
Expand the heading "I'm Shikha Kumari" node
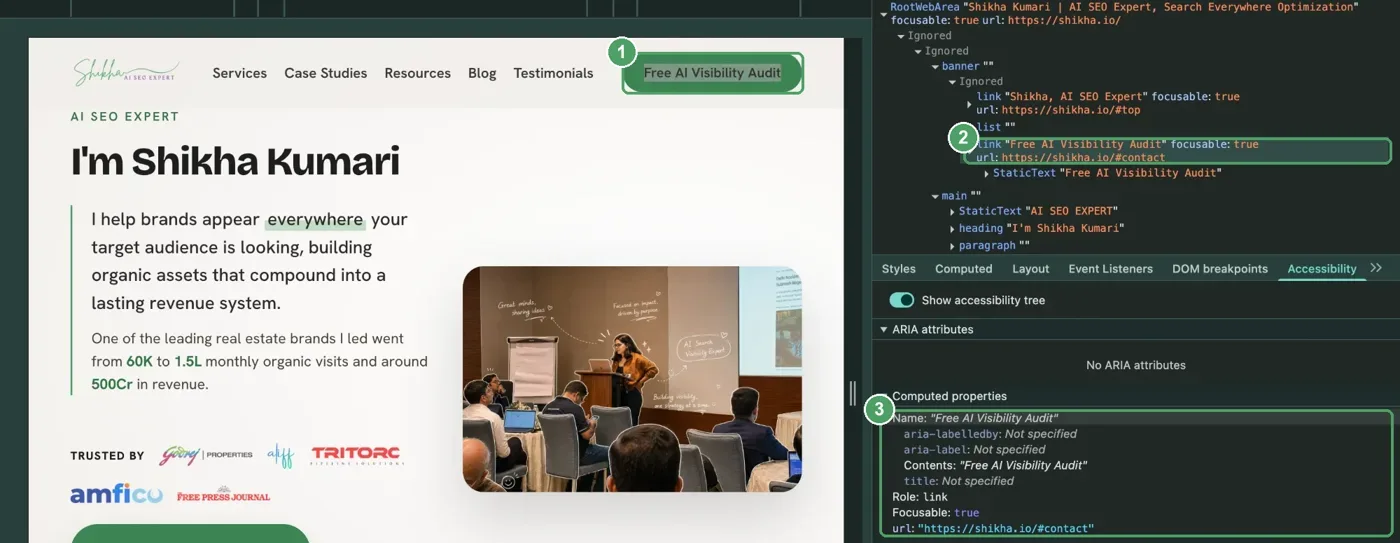coord(952,228)
